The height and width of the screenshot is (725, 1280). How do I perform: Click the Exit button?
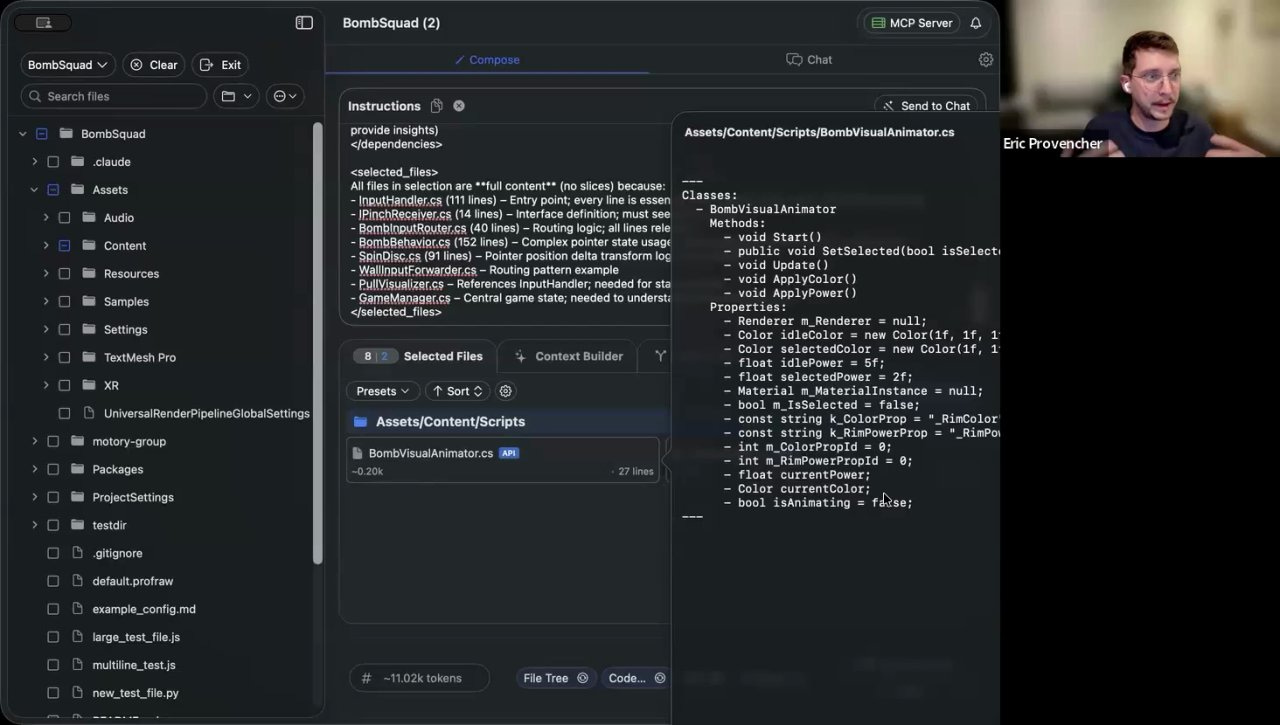pos(220,65)
